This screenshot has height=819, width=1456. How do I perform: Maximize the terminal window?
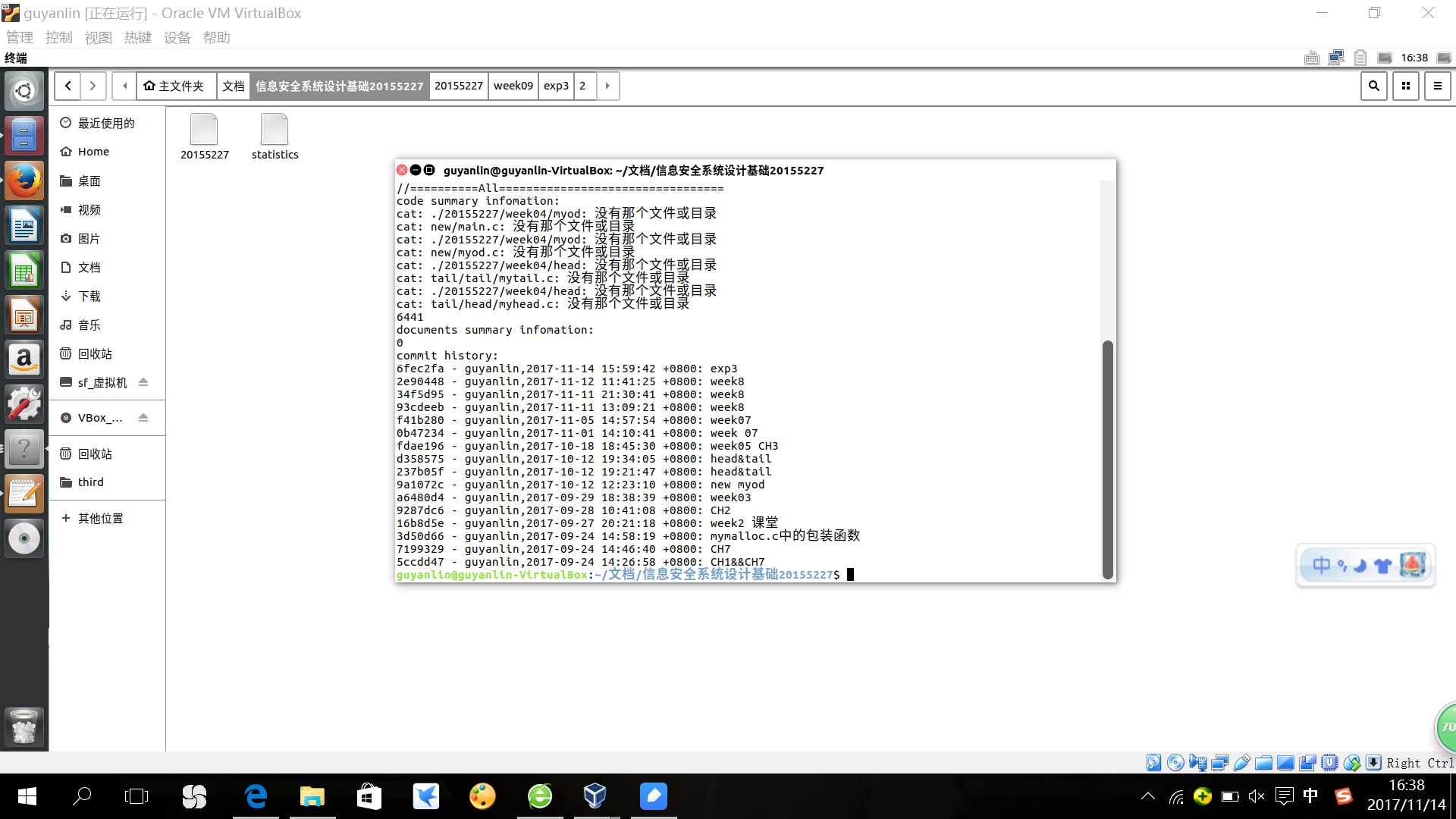point(429,170)
